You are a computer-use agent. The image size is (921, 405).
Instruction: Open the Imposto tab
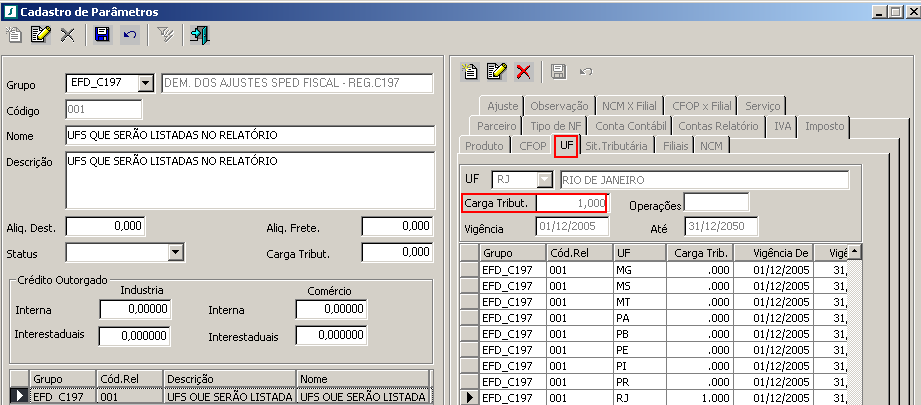[x=824, y=126]
